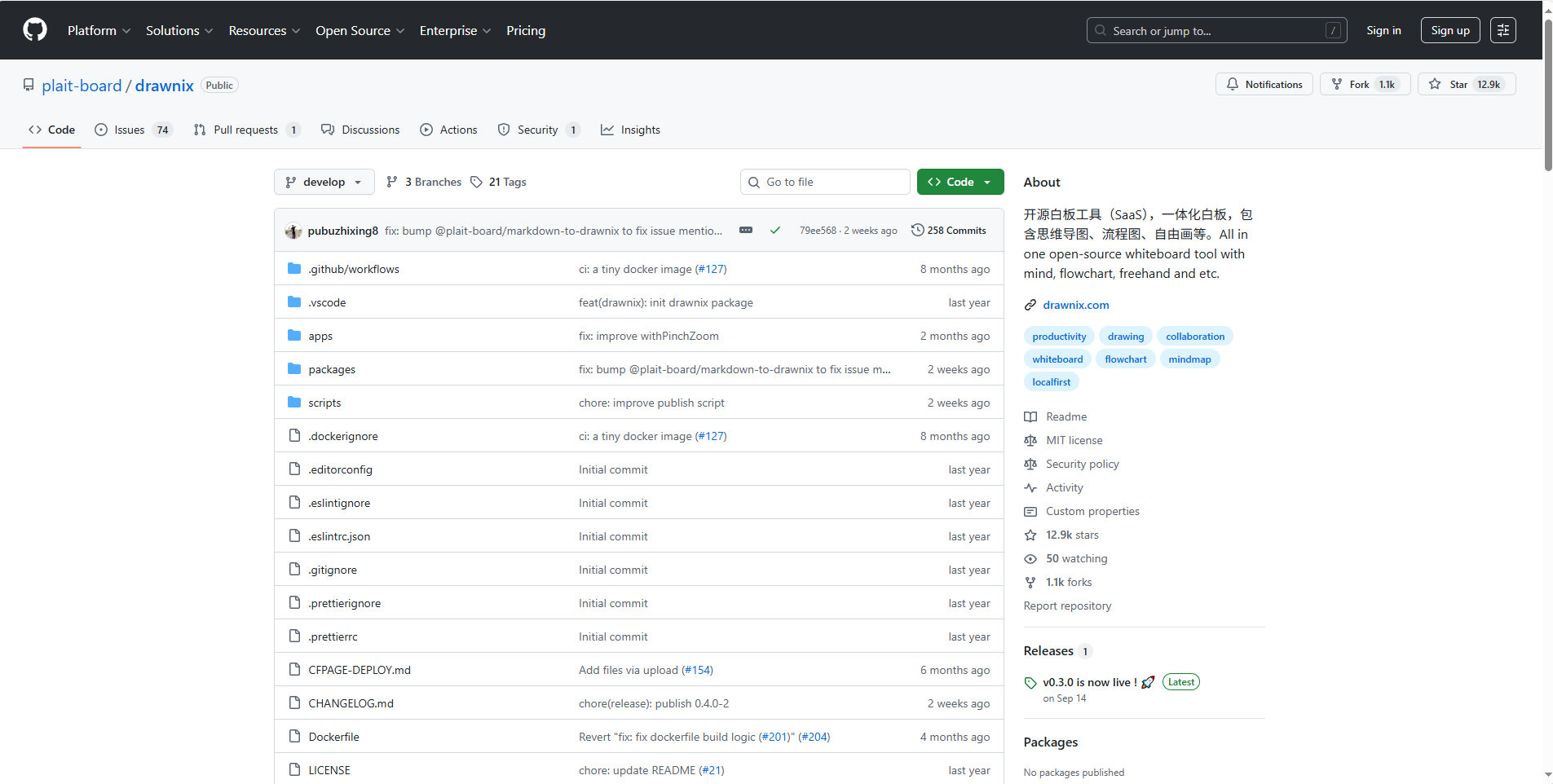Click pubuzhixing8 avatar image

tap(293, 231)
